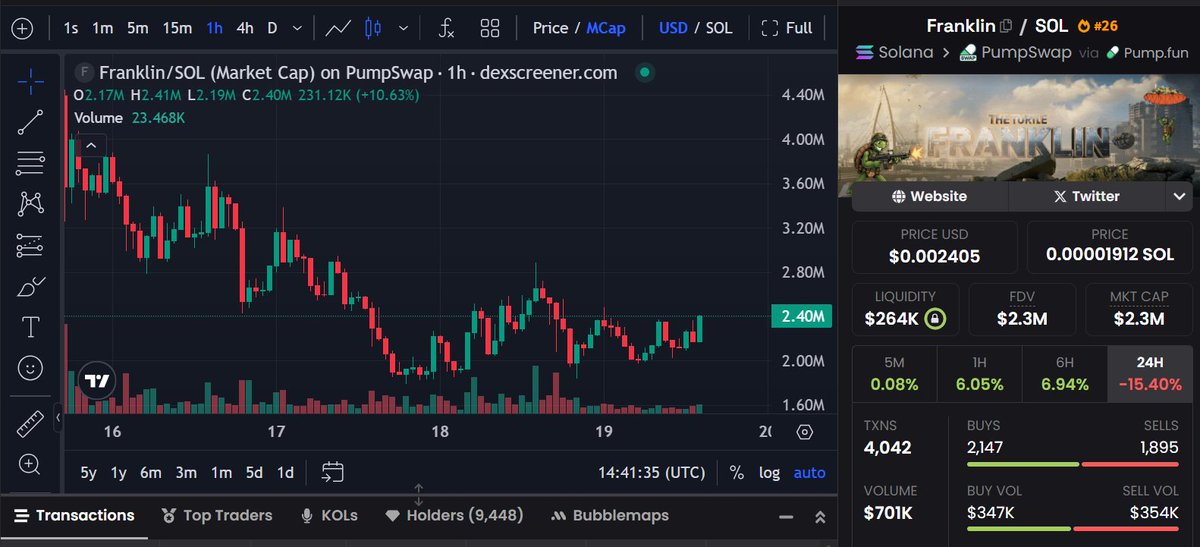Screen dimensions: 1200x547
Task: Click the trending rank #26 badge
Action: click(x=1098, y=26)
